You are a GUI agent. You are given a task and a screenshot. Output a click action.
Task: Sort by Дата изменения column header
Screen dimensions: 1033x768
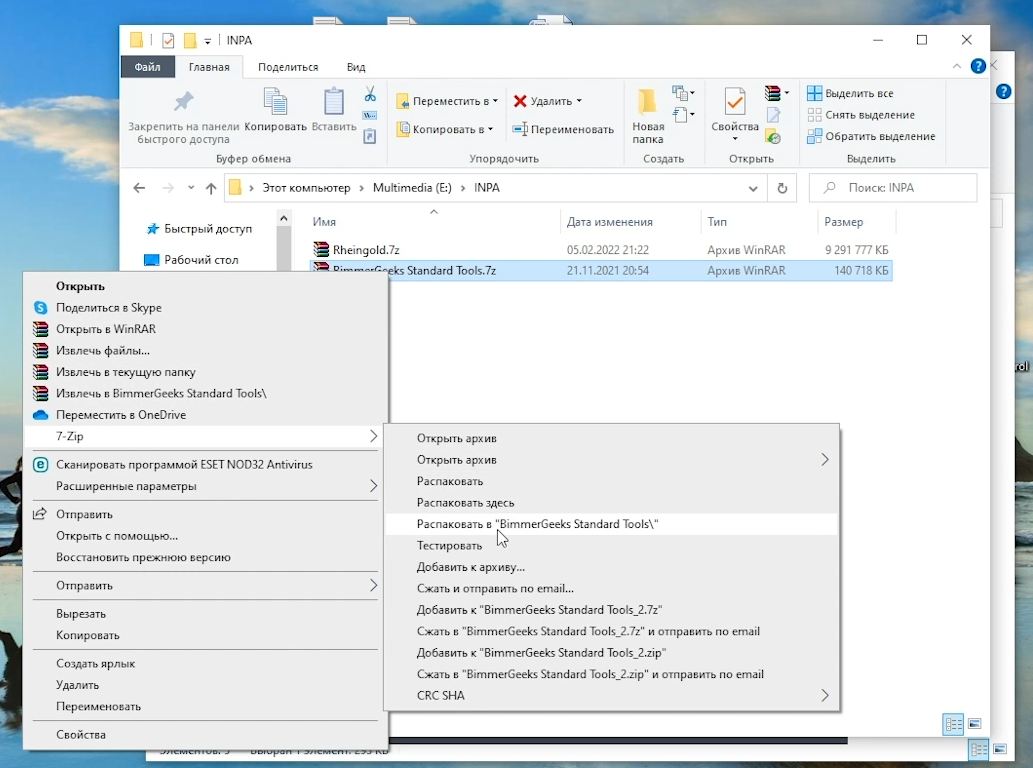click(609, 222)
